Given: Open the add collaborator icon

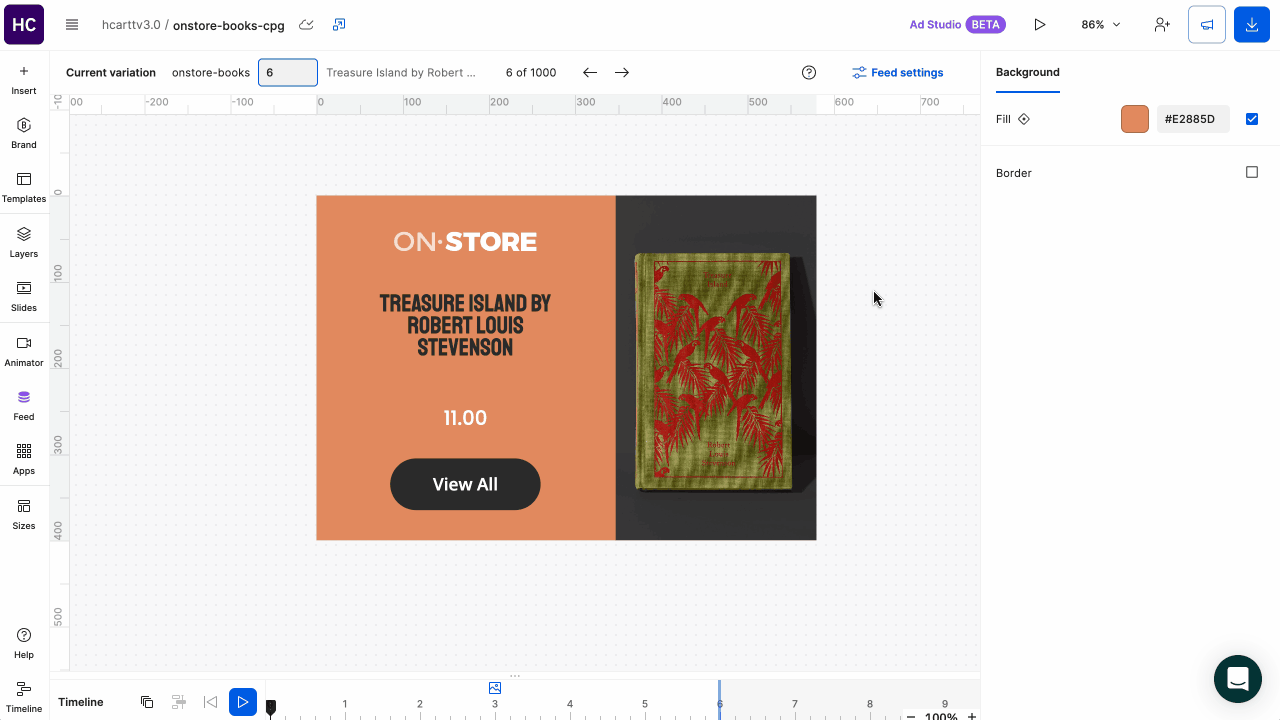Looking at the screenshot, I should coord(1162,25).
